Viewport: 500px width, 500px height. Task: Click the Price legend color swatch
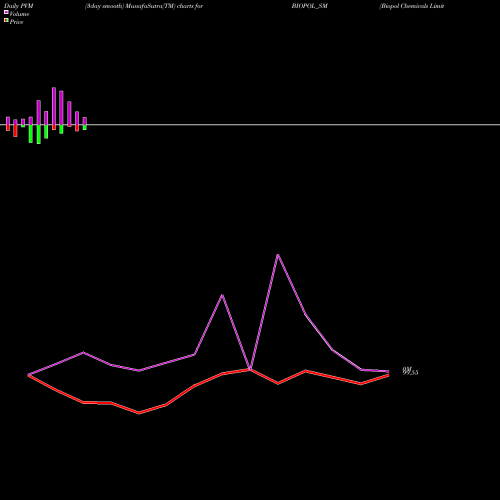click(6, 20)
